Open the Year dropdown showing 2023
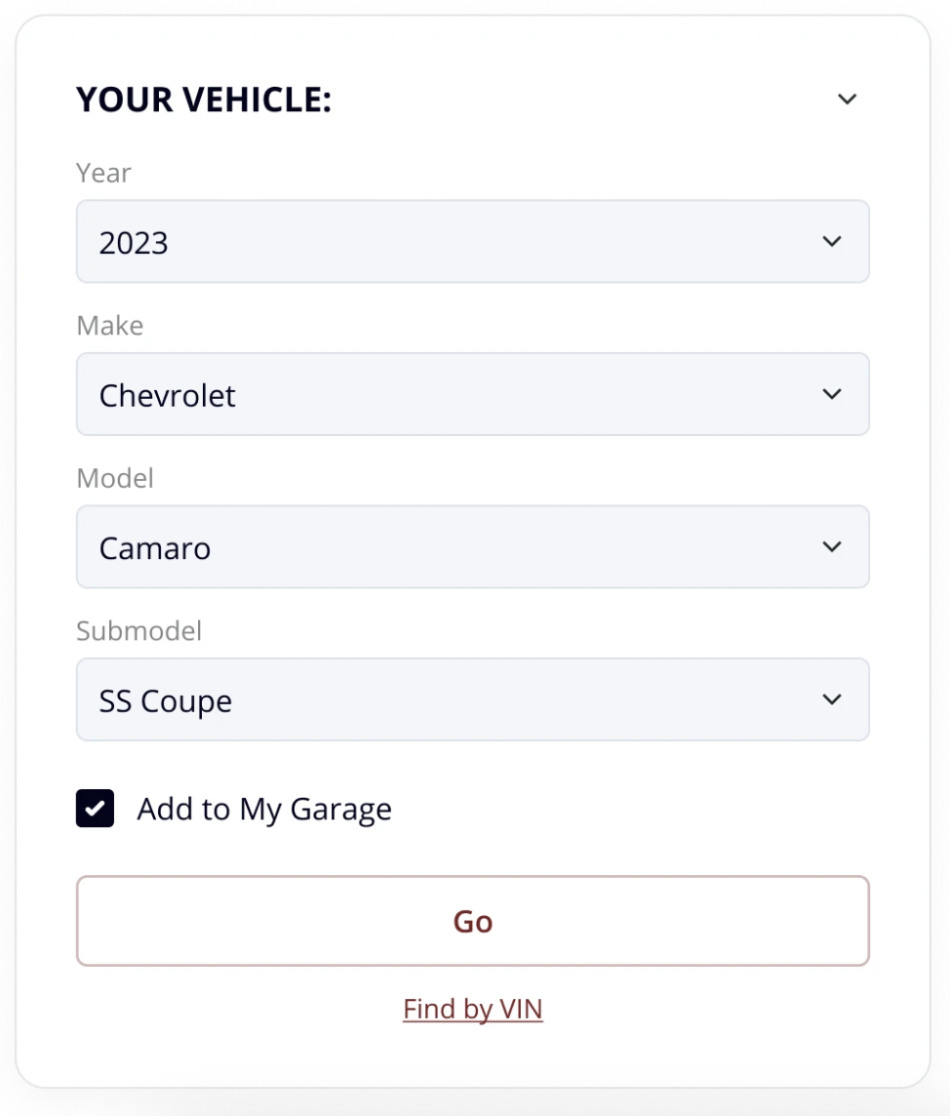950x1116 pixels. [x=472, y=242]
